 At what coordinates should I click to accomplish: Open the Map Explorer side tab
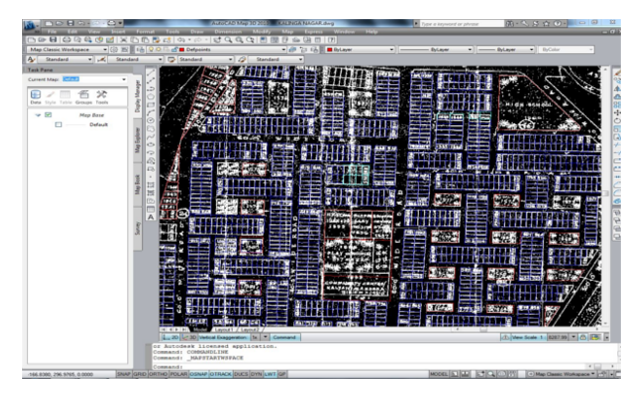click(138, 141)
